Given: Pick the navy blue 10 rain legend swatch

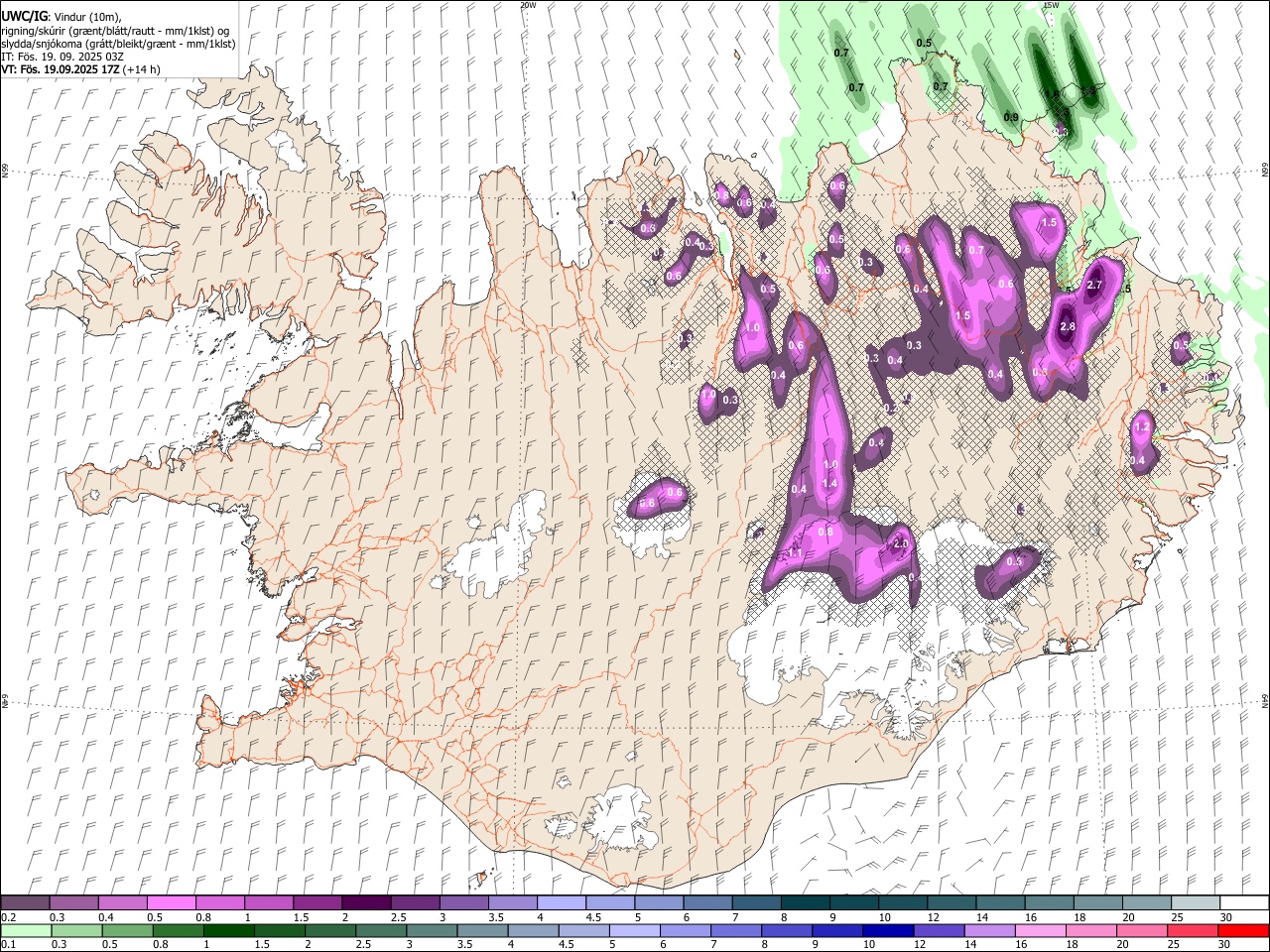Looking at the screenshot, I should pyautogui.click(x=887, y=930).
